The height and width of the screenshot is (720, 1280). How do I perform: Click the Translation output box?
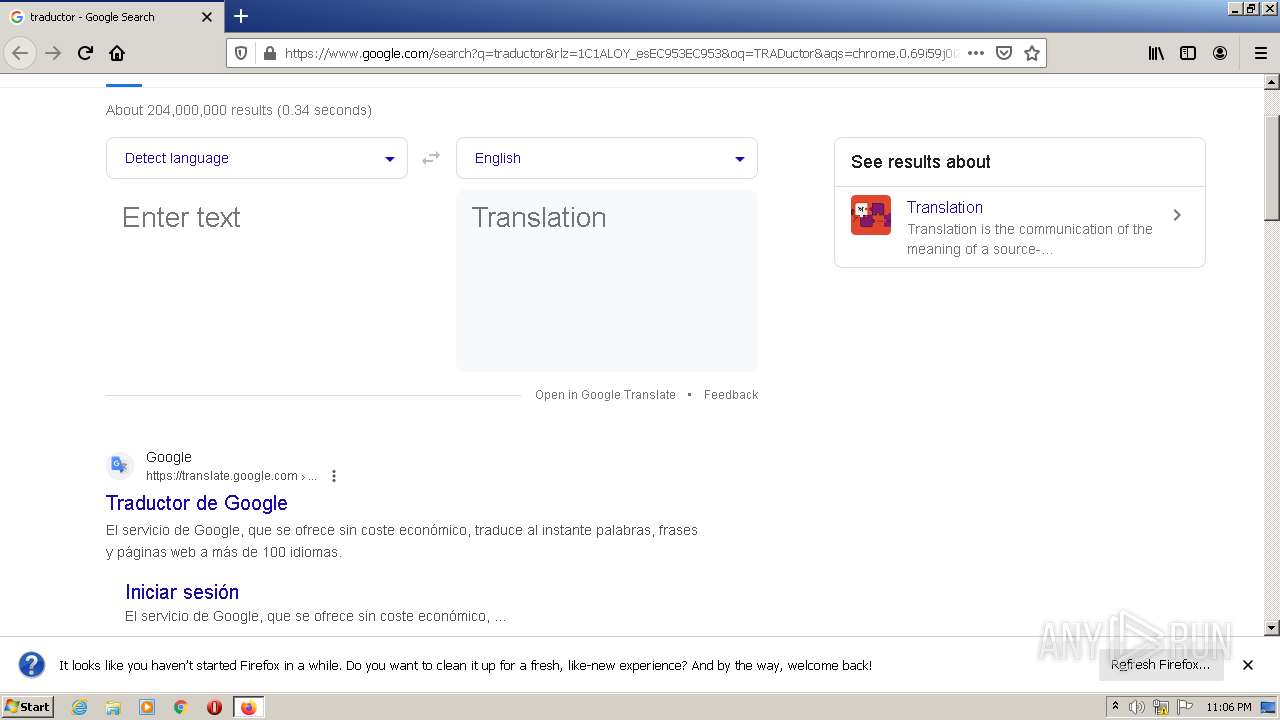point(607,281)
